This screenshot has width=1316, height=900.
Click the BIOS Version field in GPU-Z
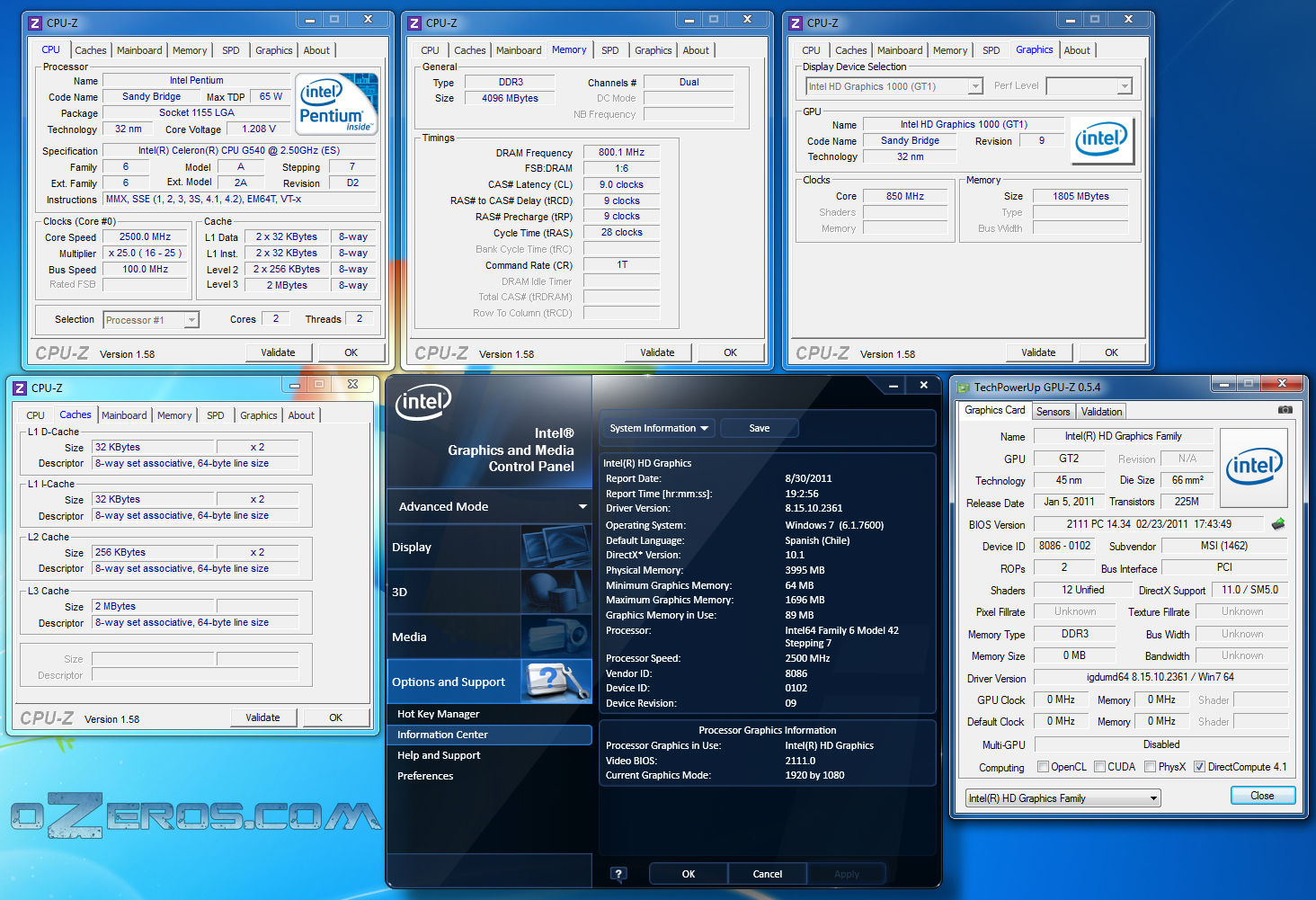[x=1149, y=524]
